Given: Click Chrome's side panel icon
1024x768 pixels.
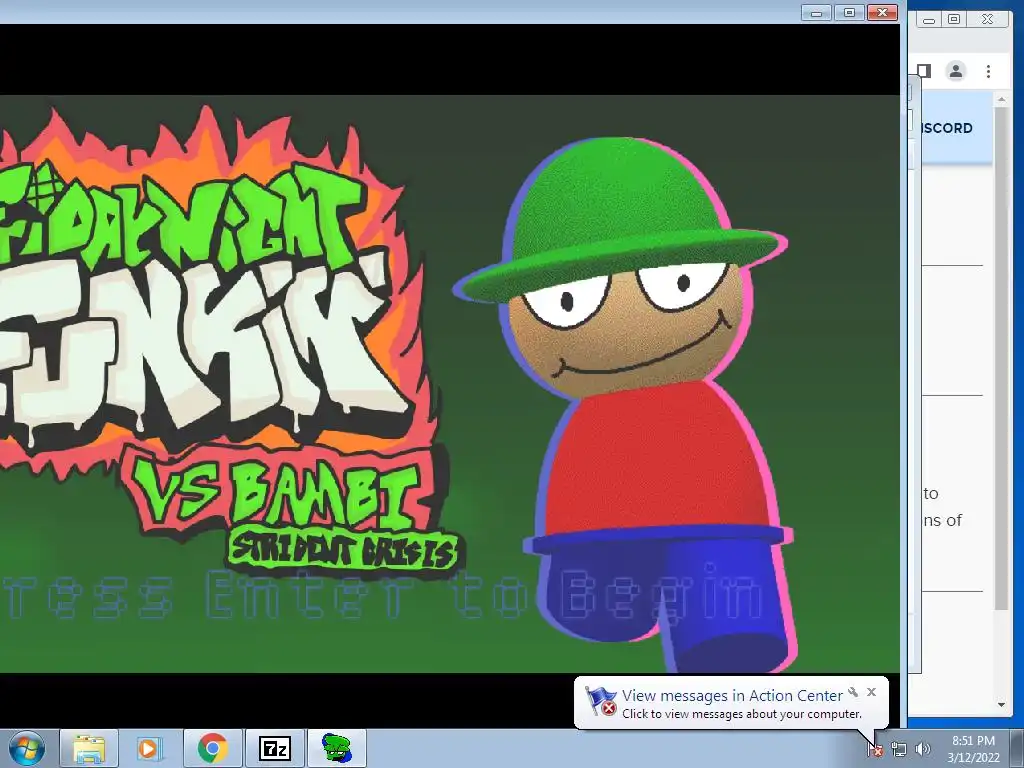Looking at the screenshot, I should point(923,71).
